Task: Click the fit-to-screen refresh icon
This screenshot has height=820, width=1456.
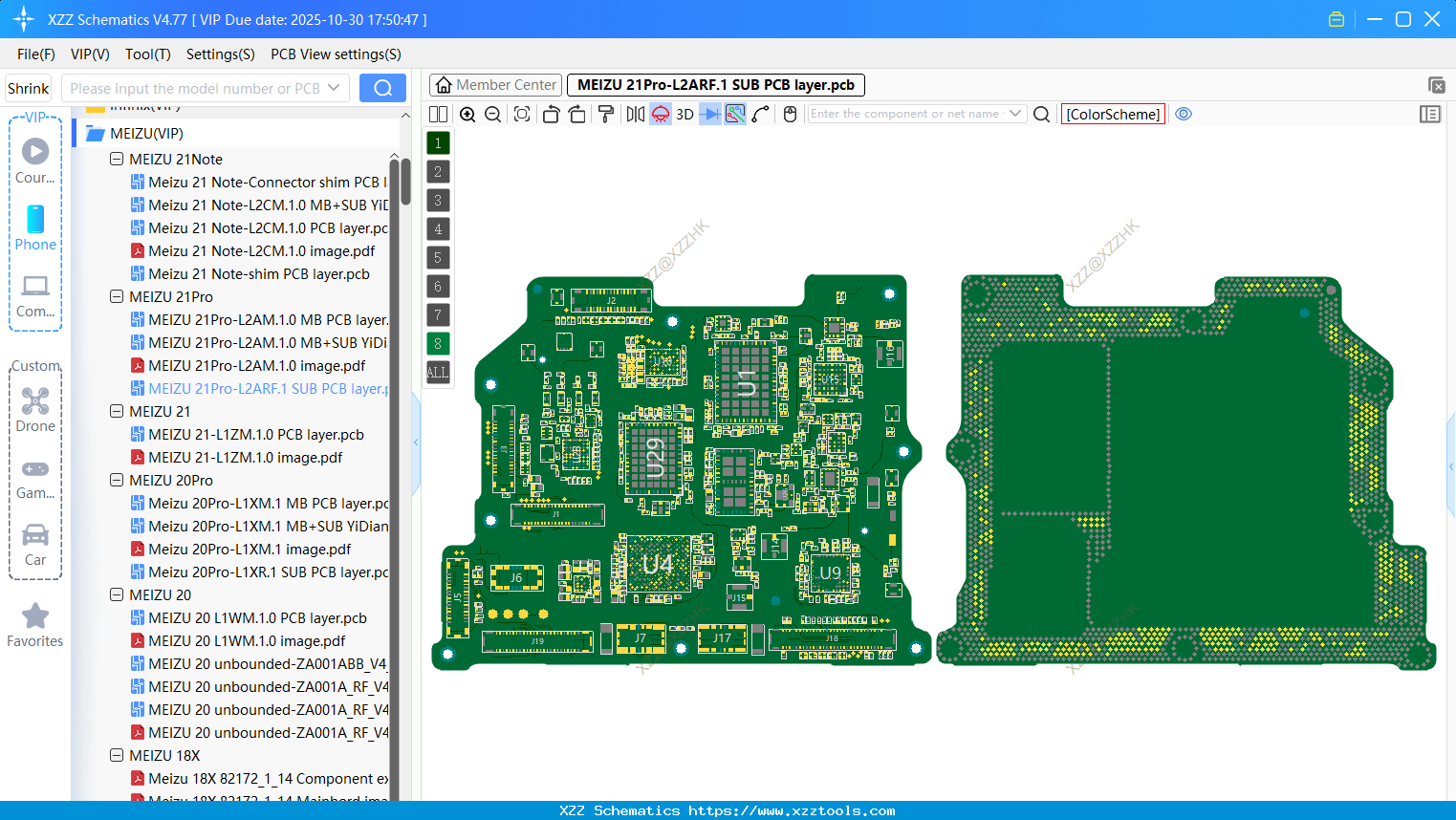Action: coord(521,114)
